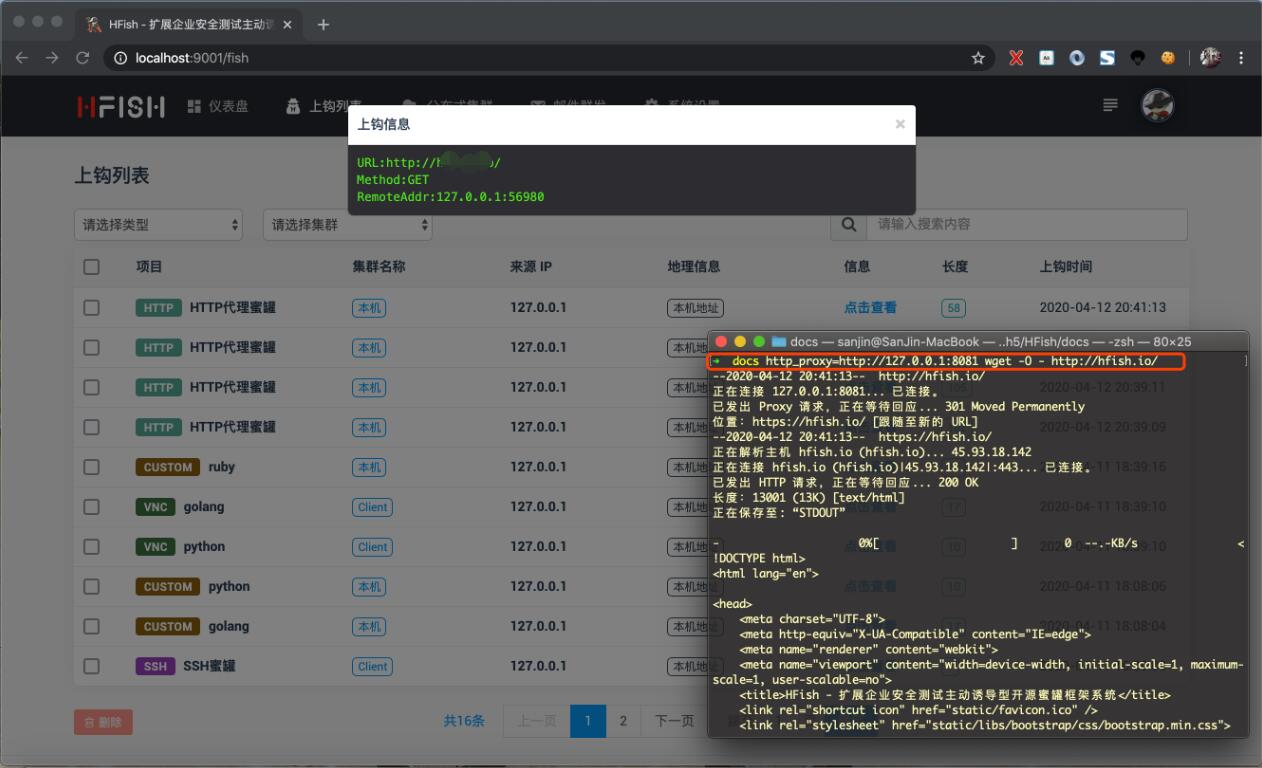Go to page 1 in pagination
Image resolution: width=1262 pixels, height=768 pixels.
coord(588,721)
